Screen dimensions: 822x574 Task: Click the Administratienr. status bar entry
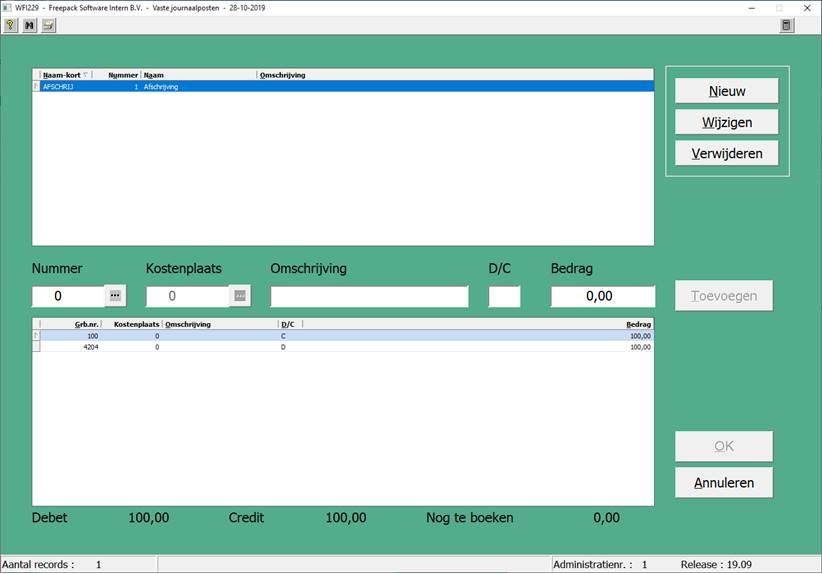coord(600,565)
